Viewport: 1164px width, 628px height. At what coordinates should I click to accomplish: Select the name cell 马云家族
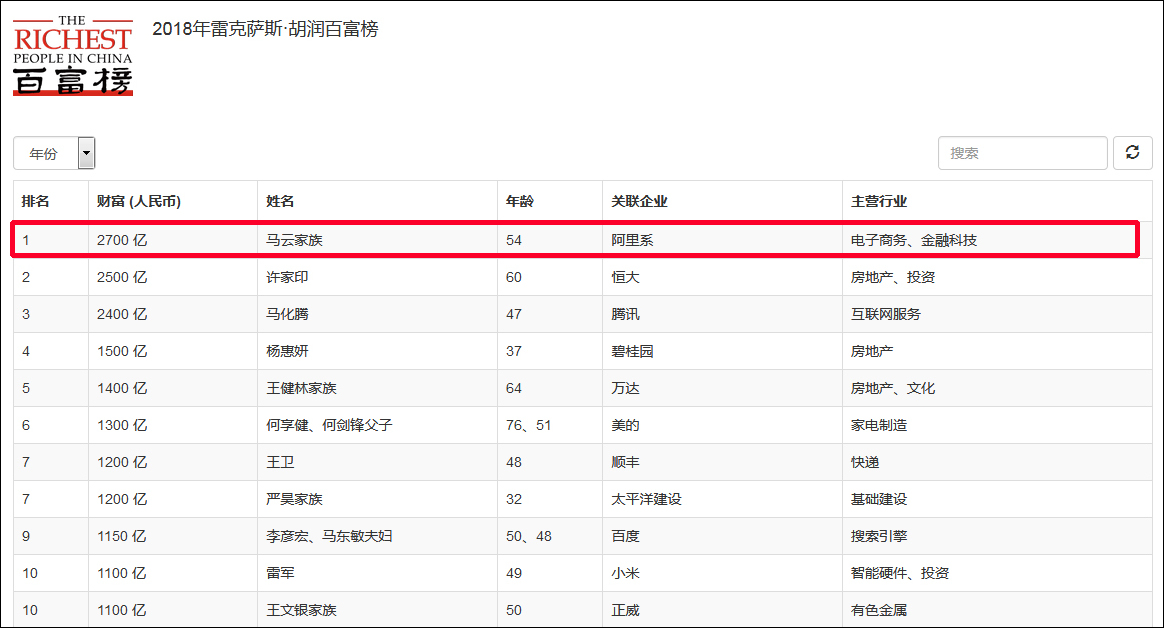294,241
